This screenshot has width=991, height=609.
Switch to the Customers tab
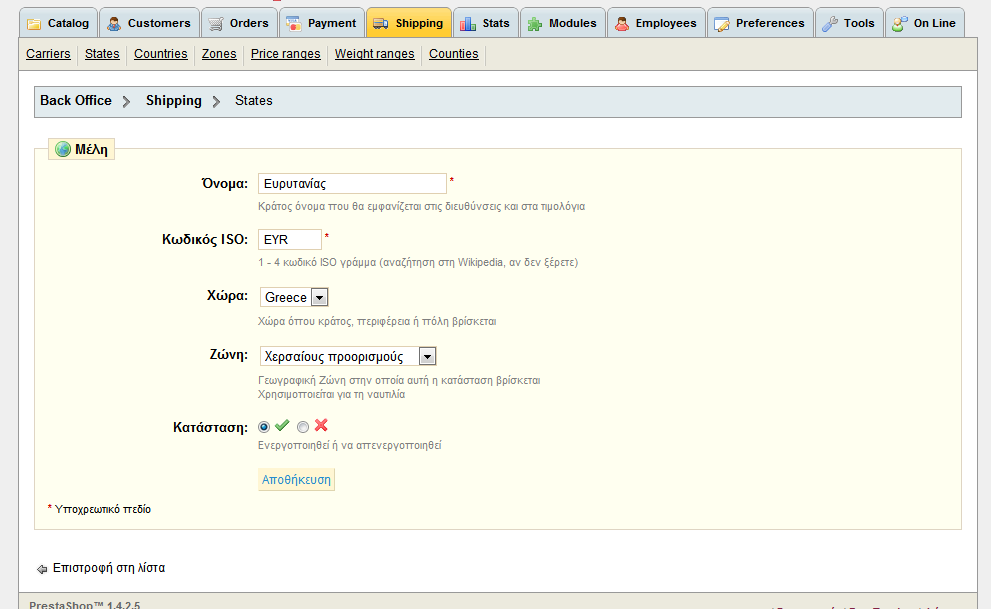150,23
